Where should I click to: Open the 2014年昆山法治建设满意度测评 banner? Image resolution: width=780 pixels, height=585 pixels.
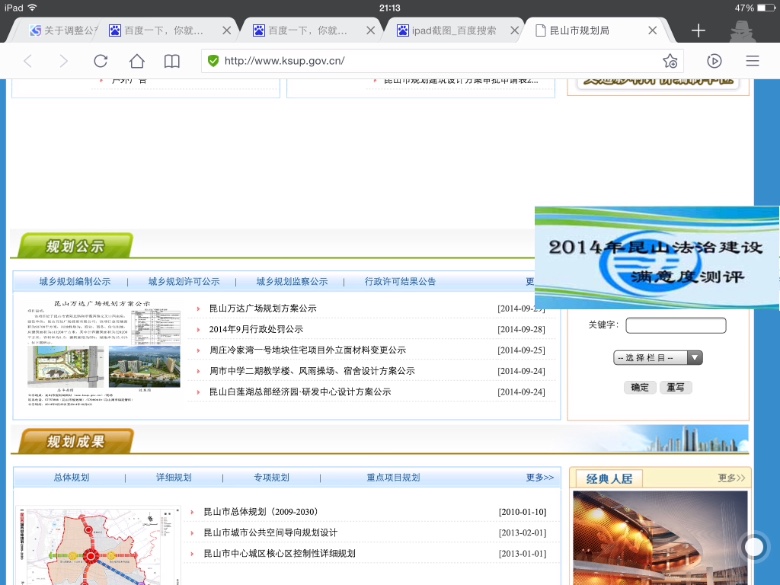pos(656,258)
